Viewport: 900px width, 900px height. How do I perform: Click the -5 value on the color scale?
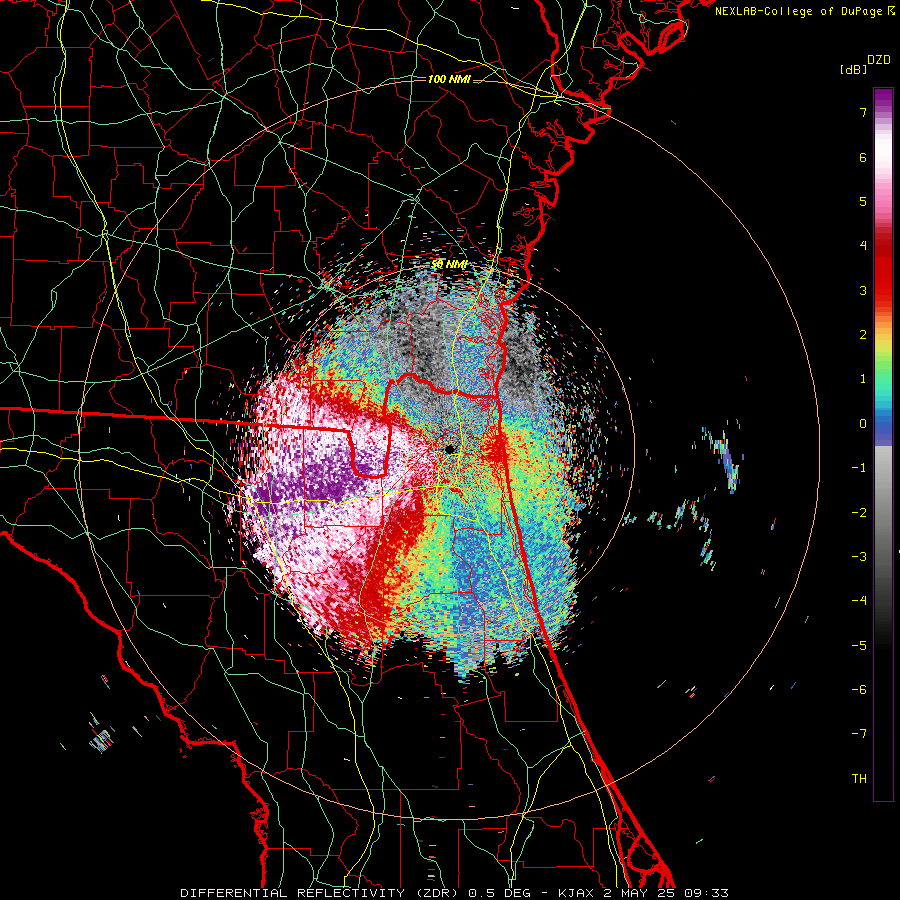pos(859,646)
